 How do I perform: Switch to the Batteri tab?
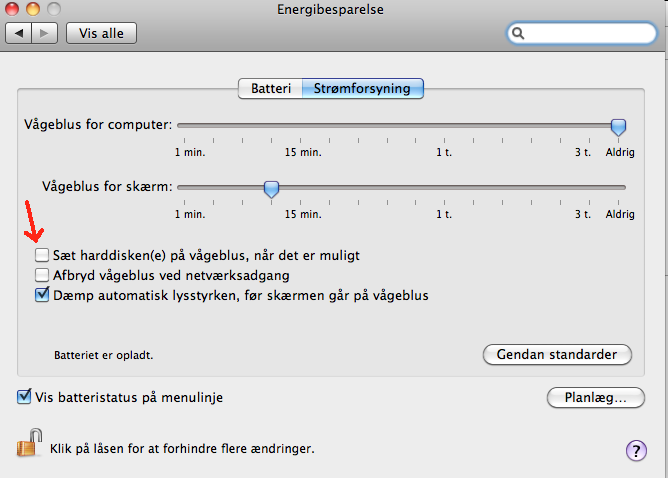(271, 88)
